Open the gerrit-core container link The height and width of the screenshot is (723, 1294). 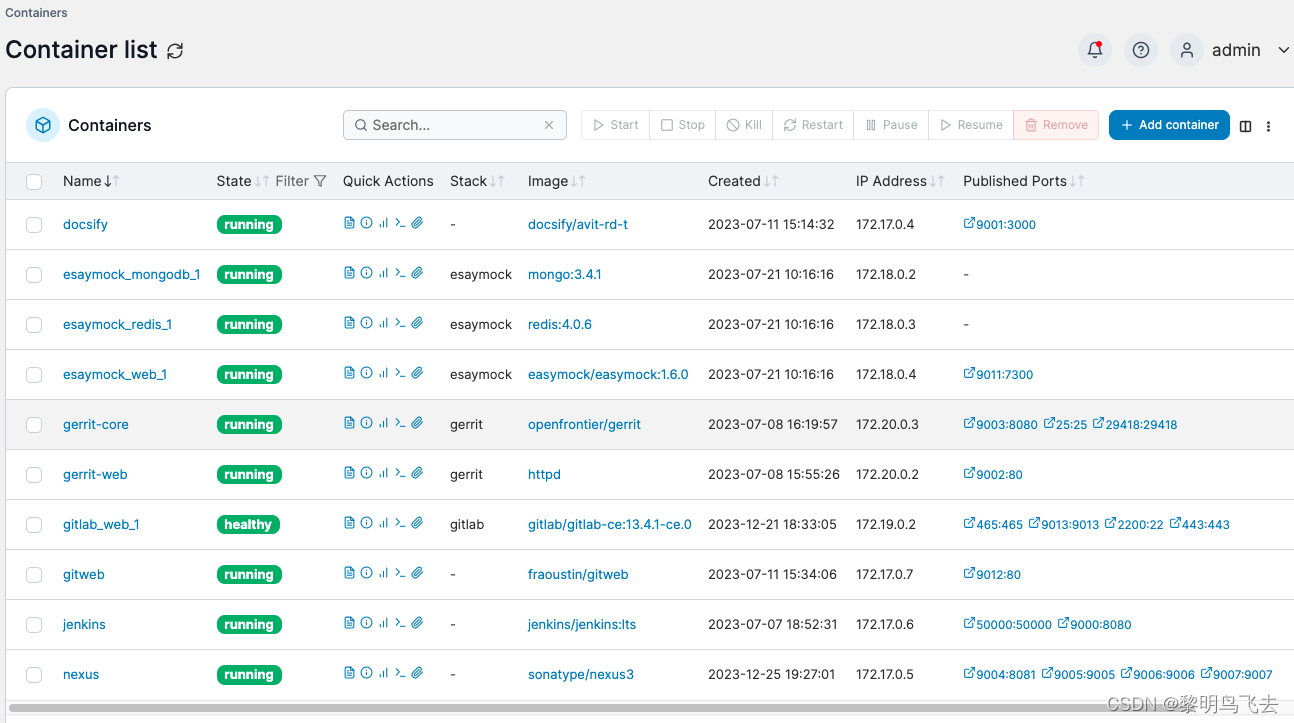point(96,424)
